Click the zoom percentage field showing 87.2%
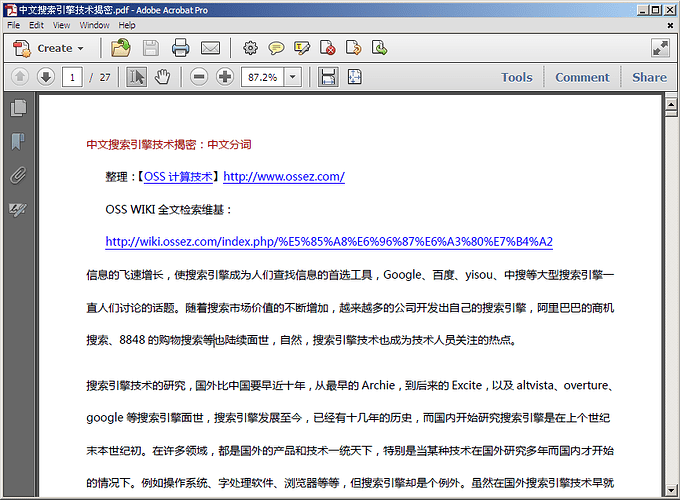 tap(262, 77)
